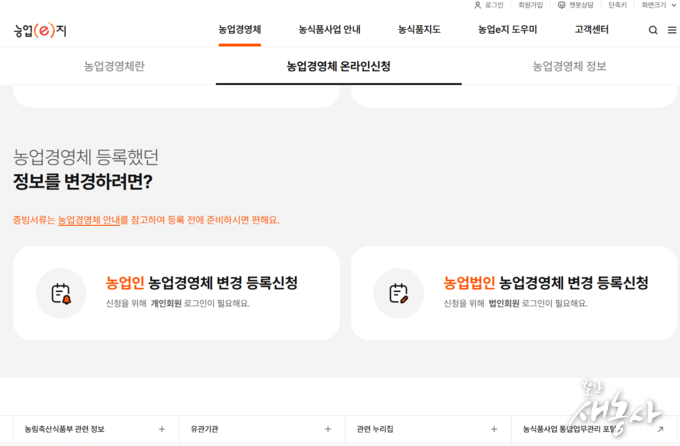Image resolution: width=680 pixels, height=446 pixels.
Task: Click the 농업법인 변경 등록신청 calendar icon
Action: point(399,293)
